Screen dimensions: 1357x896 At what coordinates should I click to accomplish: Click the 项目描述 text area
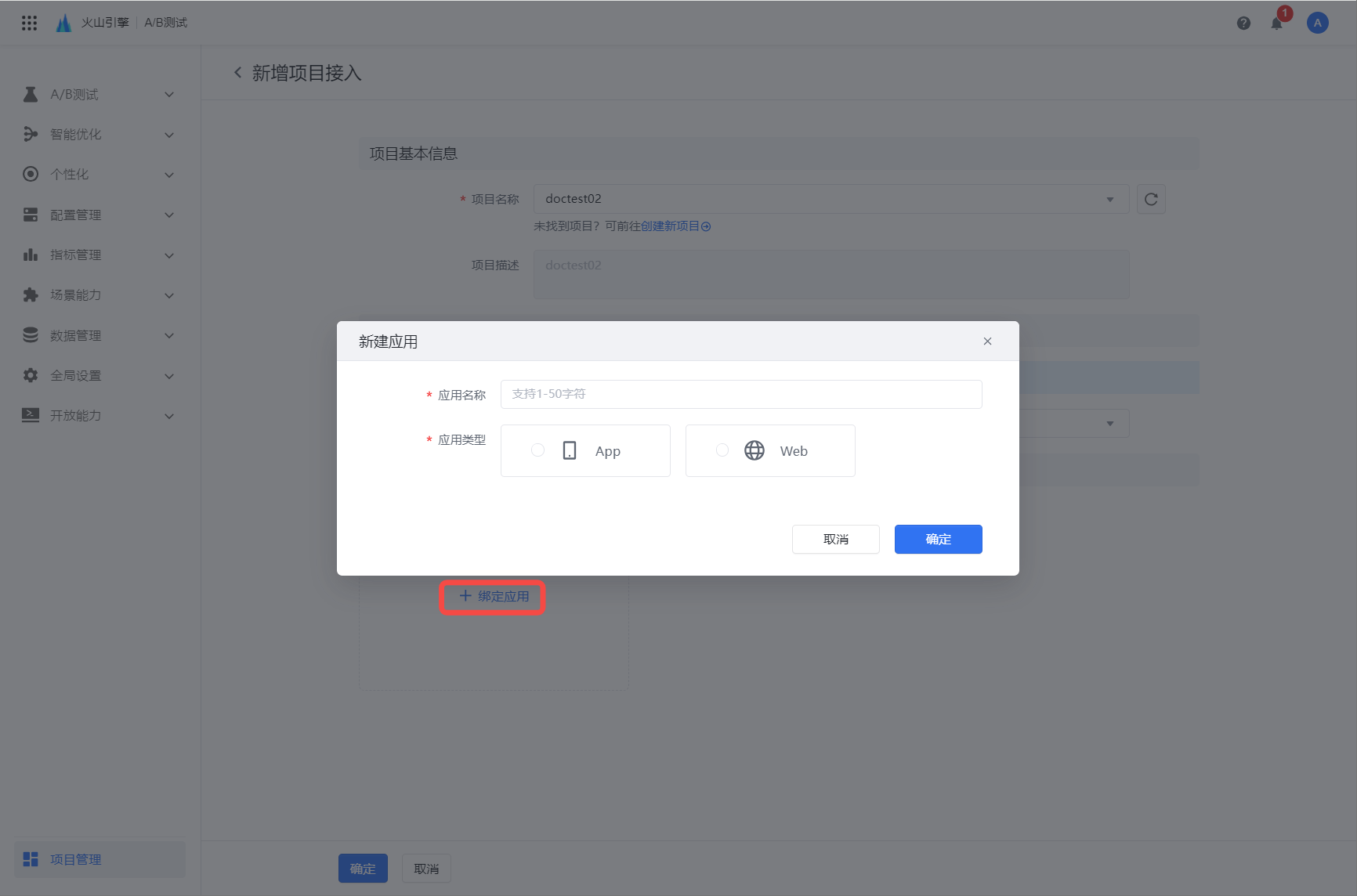(x=831, y=275)
